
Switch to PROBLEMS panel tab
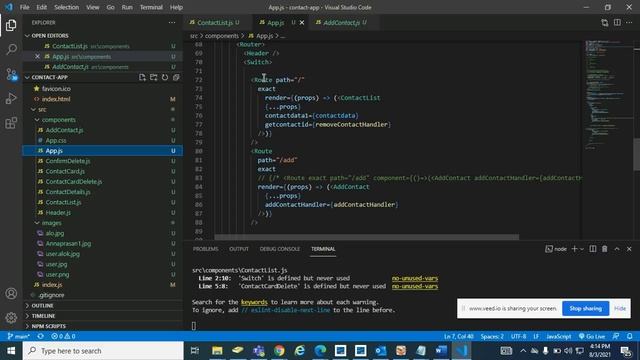(205, 249)
